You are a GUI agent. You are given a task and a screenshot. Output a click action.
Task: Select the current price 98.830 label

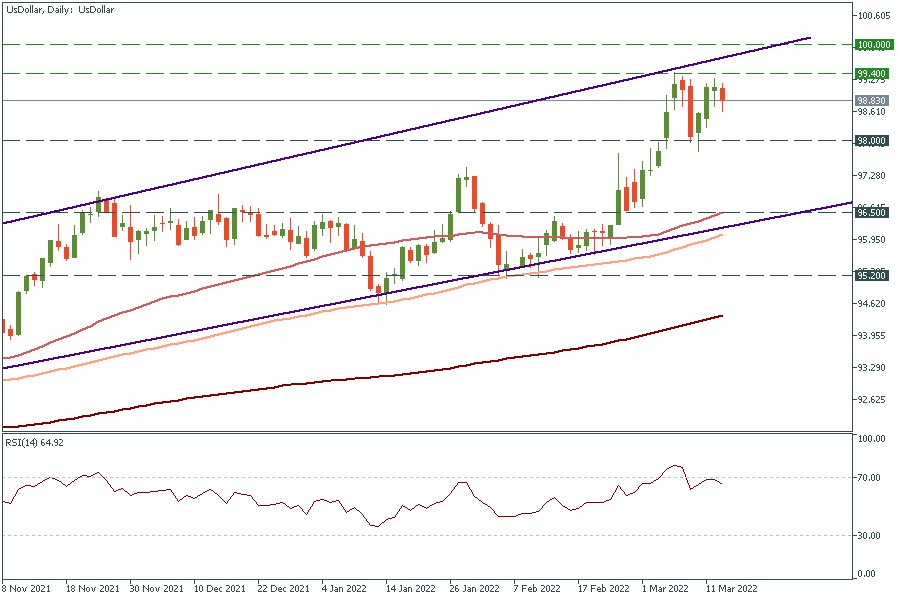(872, 101)
